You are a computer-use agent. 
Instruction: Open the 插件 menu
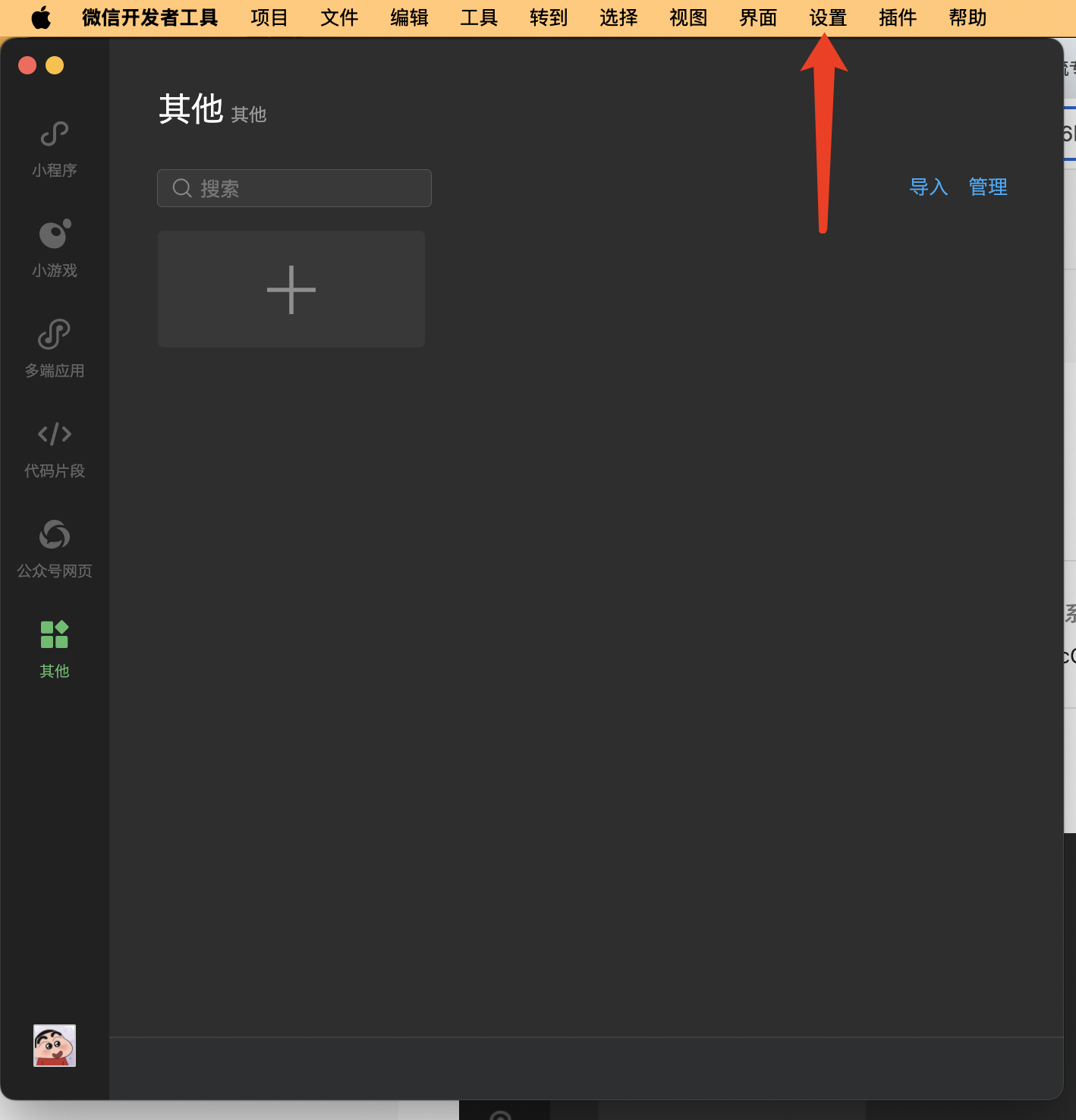tap(898, 17)
